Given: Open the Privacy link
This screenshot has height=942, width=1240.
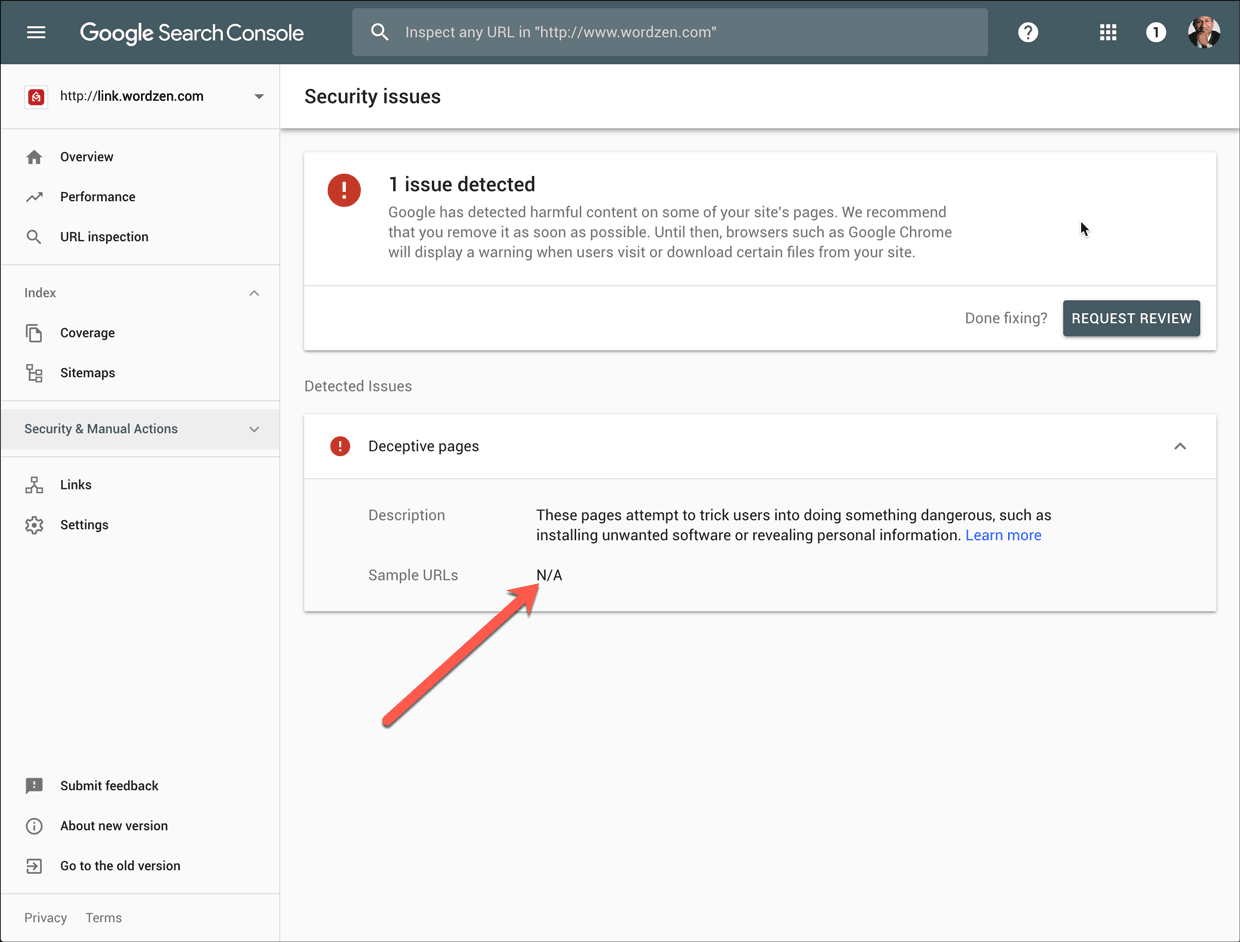Looking at the screenshot, I should click(46, 918).
